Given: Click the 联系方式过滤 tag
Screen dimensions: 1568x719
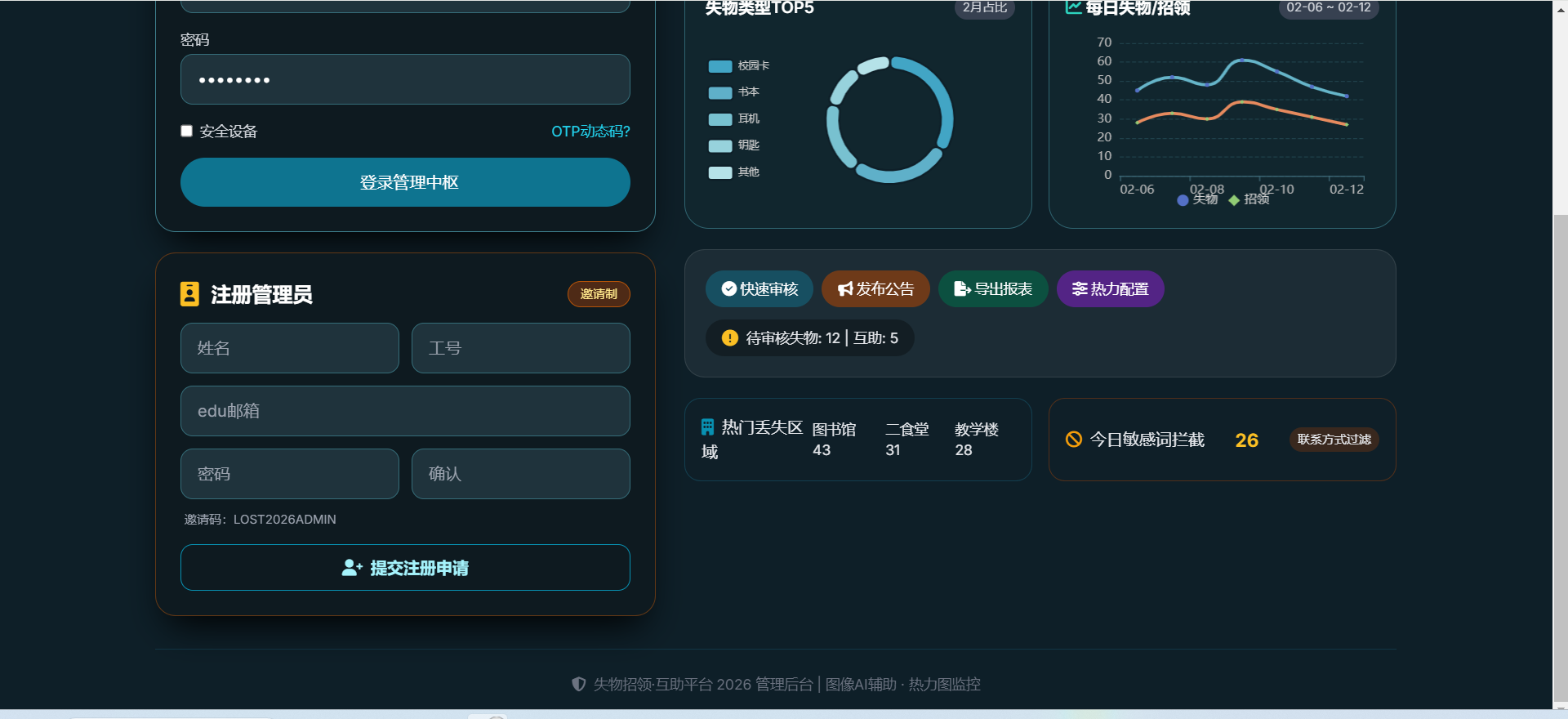Looking at the screenshot, I should (x=1334, y=440).
